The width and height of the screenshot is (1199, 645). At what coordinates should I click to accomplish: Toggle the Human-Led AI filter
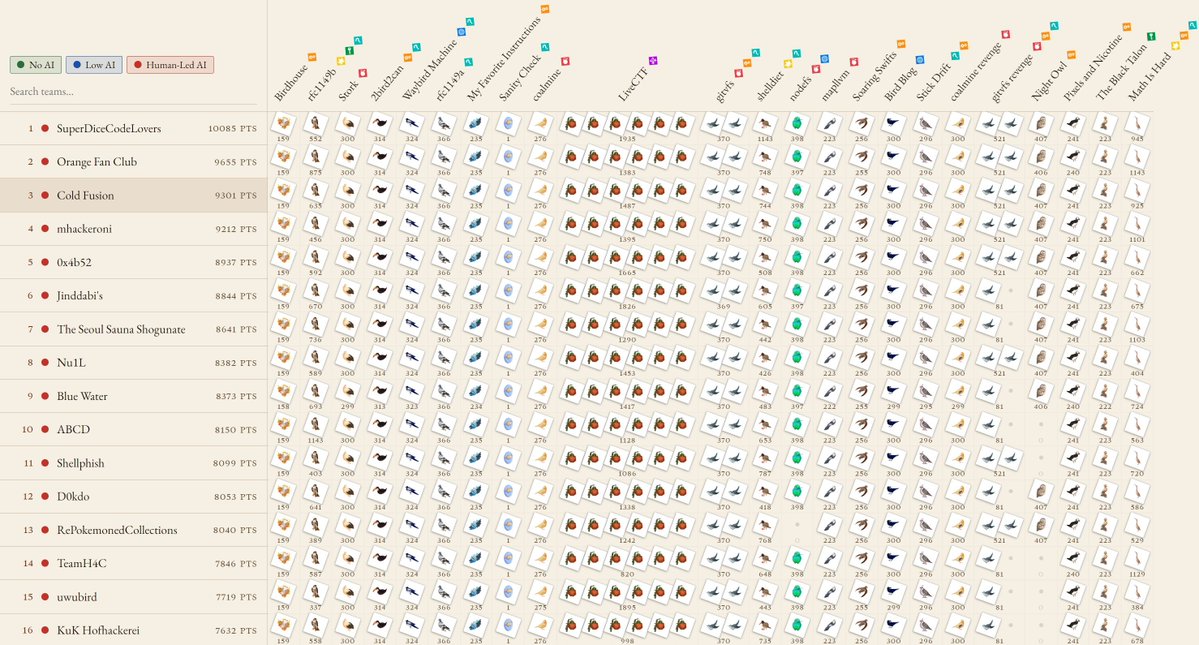tap(170, 65)
